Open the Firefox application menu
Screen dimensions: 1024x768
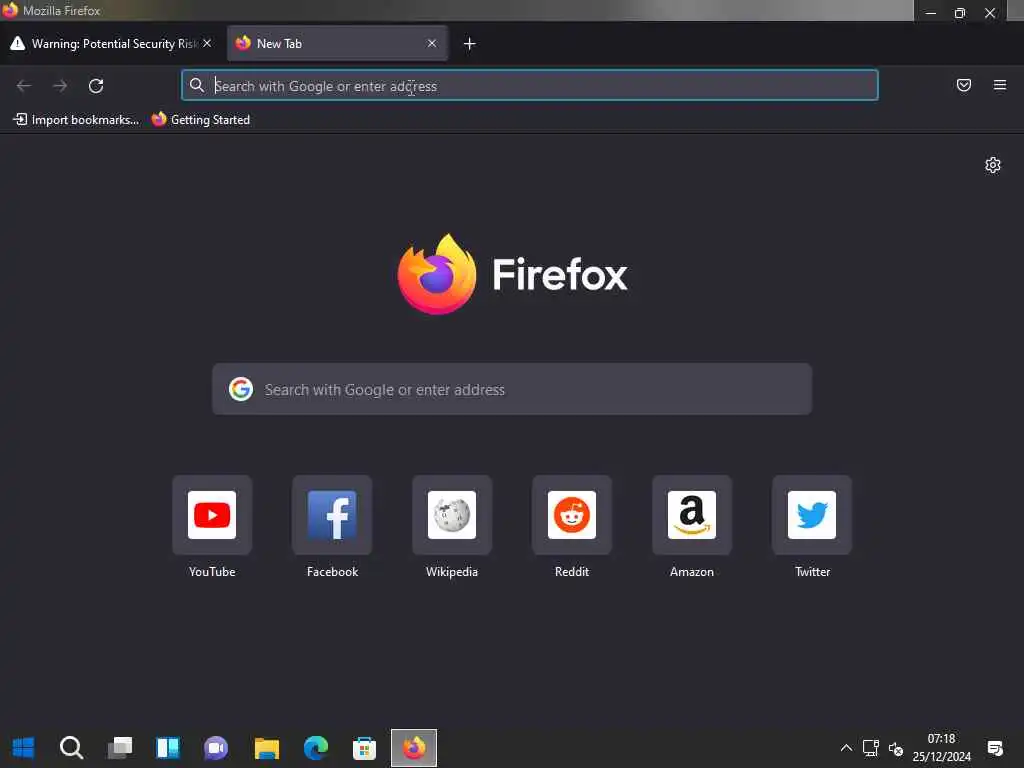click(999, 85)
